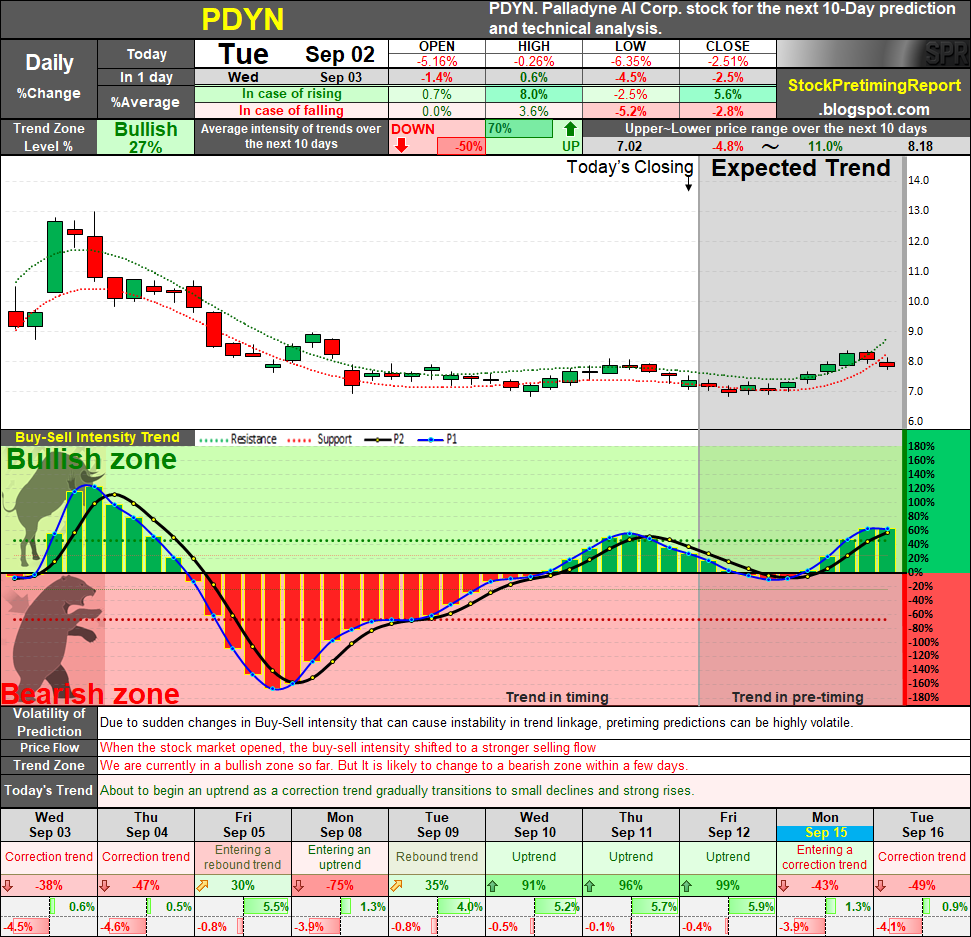Select the Tue Sep 16 column header
Screen dimensions: 971x937
pos(922,825)
